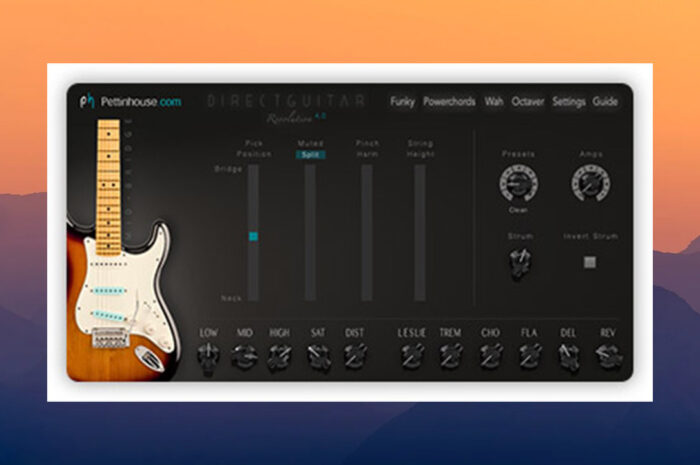Toggle the Invert Strum checkbox
Image resolution: width=700 pixels, height=465 pixels.
pyautogui.click(x=590, y=262)
